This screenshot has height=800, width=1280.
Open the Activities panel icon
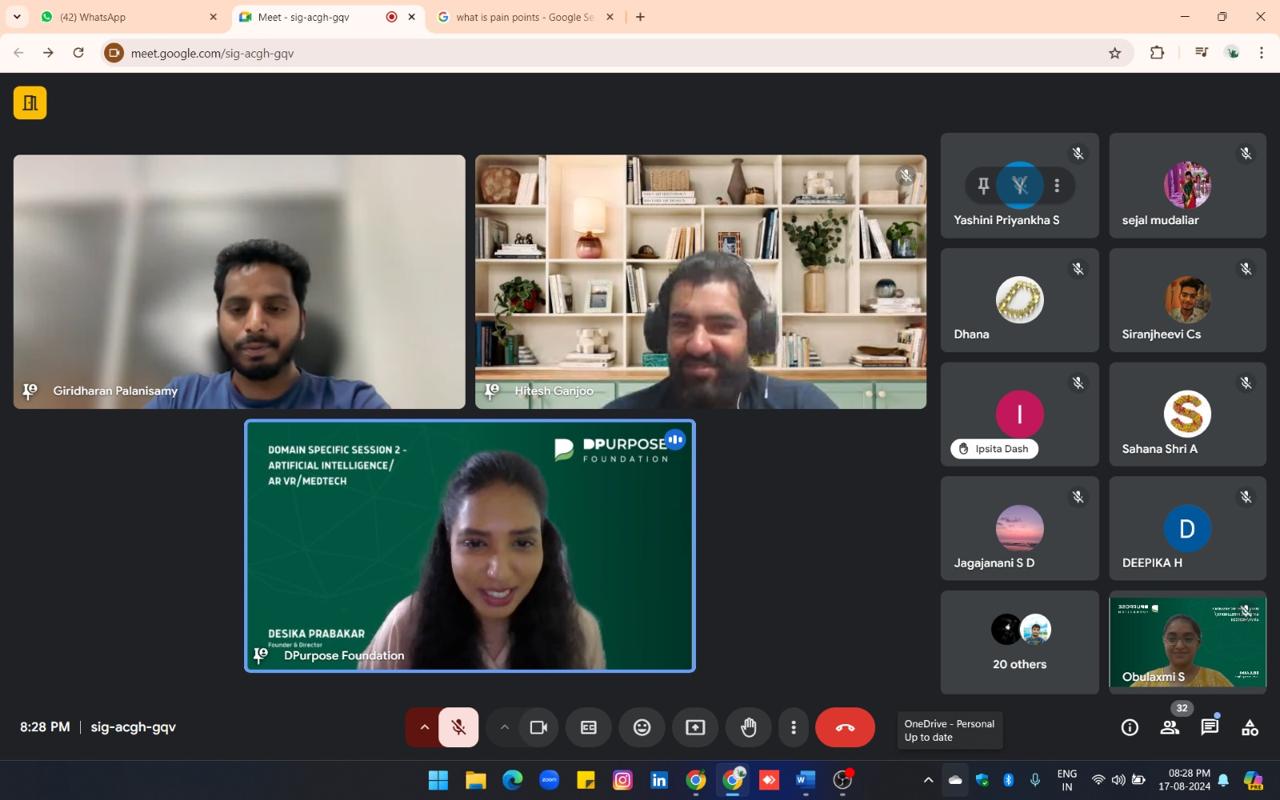click(x=1250, y=728)
